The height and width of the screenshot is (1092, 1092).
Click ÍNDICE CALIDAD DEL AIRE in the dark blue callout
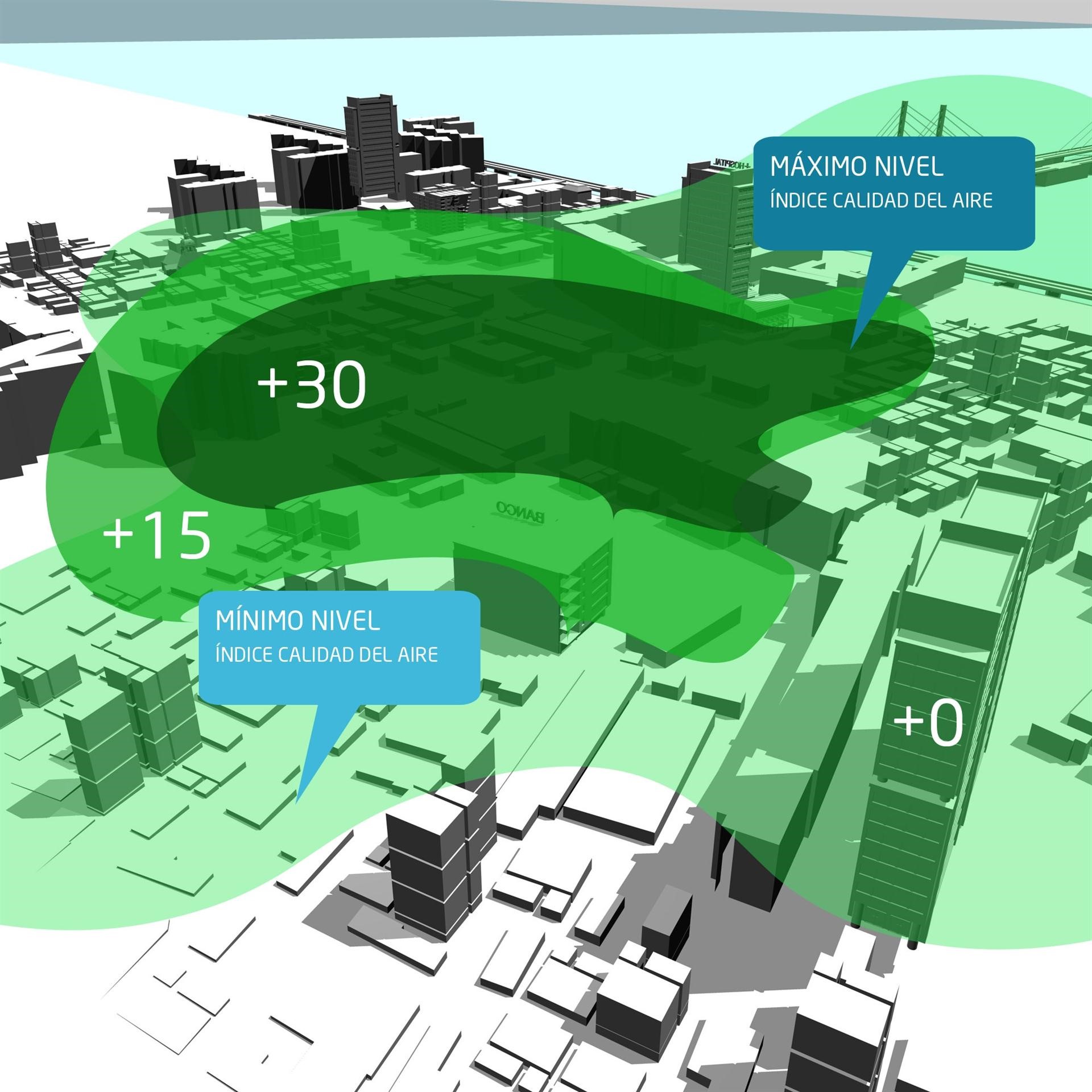pyautogui.click(x=881, y=200)
